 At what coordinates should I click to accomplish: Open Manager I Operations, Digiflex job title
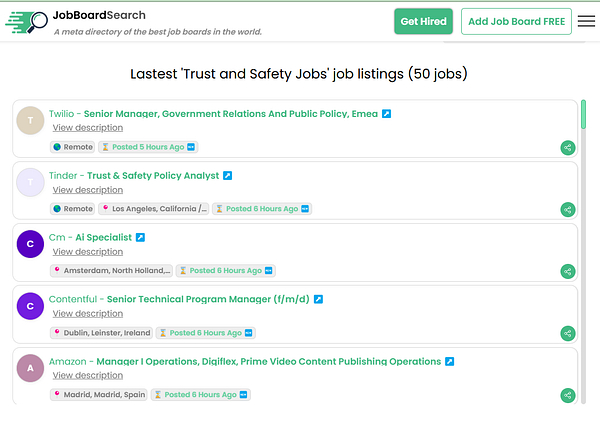(x=269, y=361)
